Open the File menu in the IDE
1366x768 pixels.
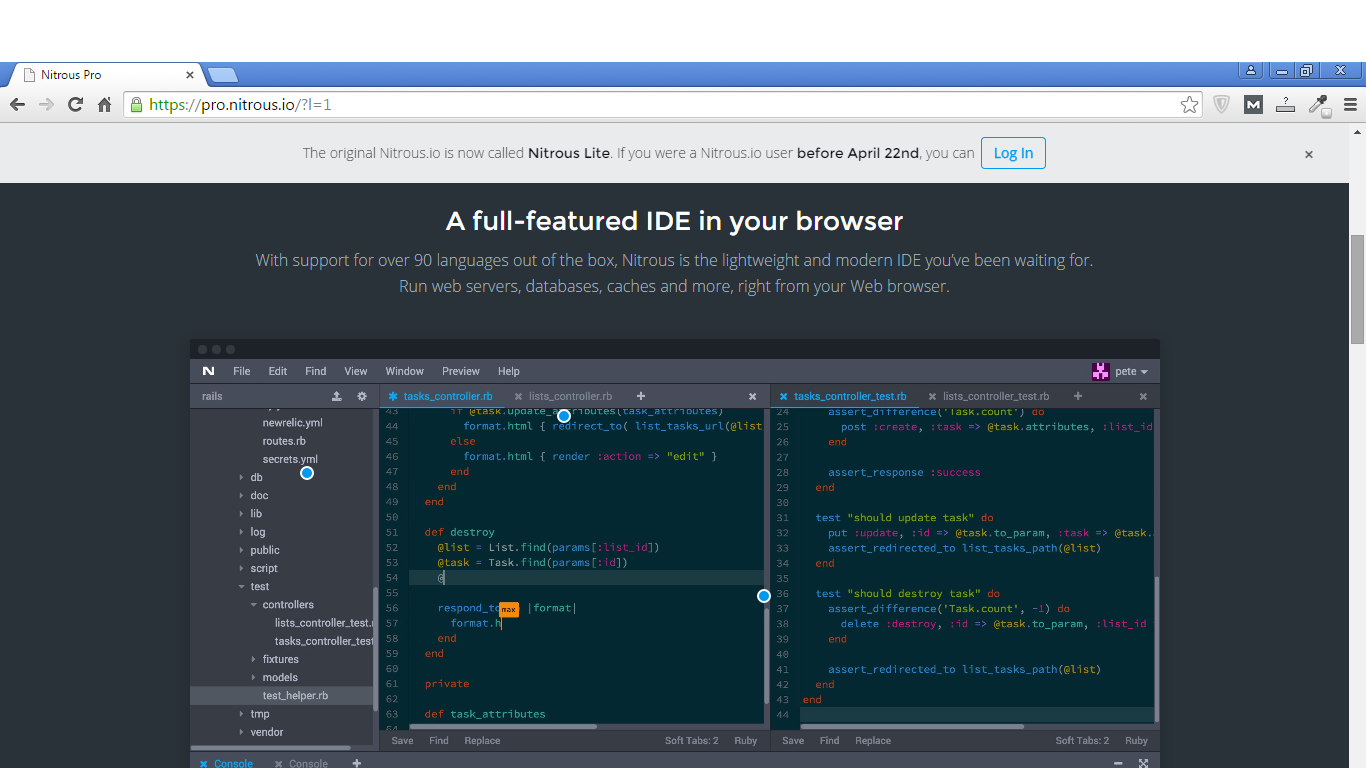tap(242, 371)
